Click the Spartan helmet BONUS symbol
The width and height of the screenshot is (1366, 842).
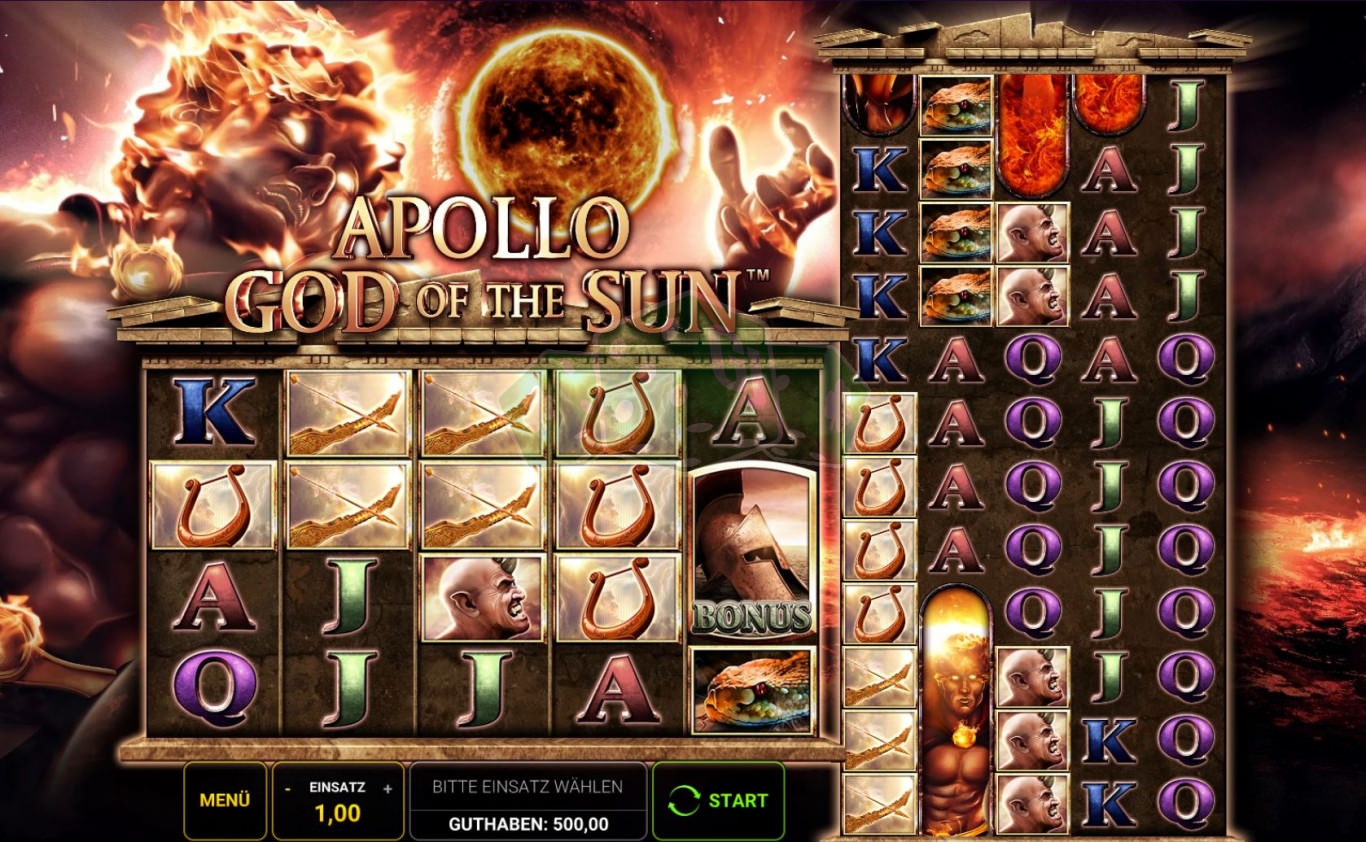[753, 551]
